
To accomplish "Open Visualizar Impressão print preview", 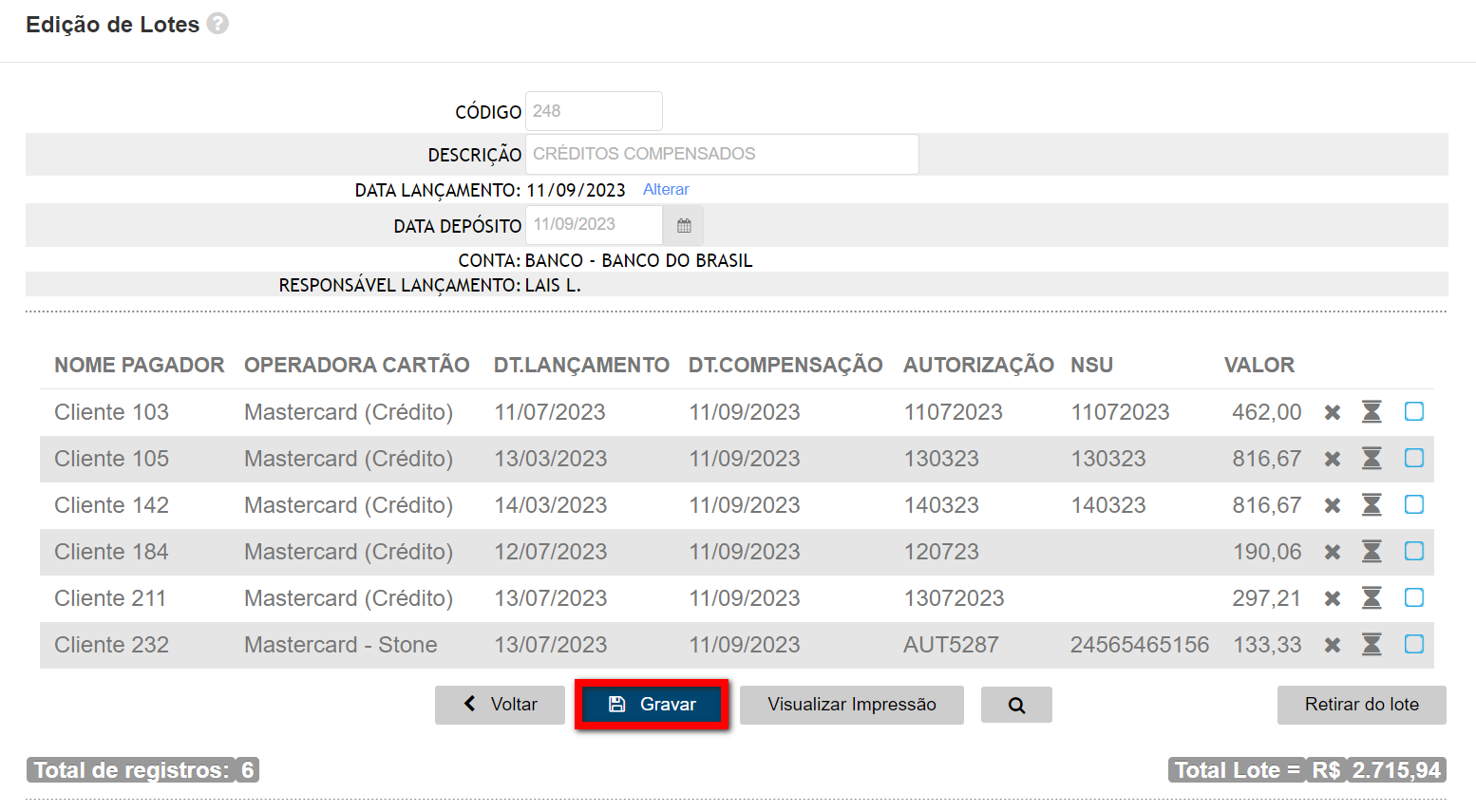I will pyautogui.click(x=851, y=705).
